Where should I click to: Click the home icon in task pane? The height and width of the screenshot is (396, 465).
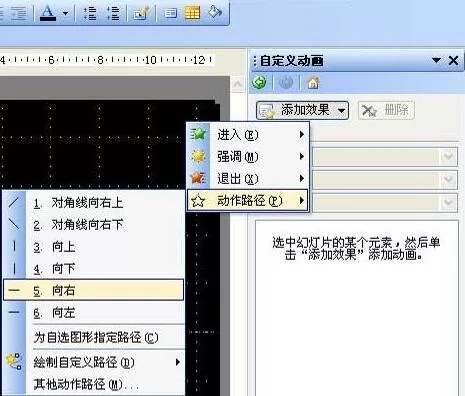[x=313, y=82]
